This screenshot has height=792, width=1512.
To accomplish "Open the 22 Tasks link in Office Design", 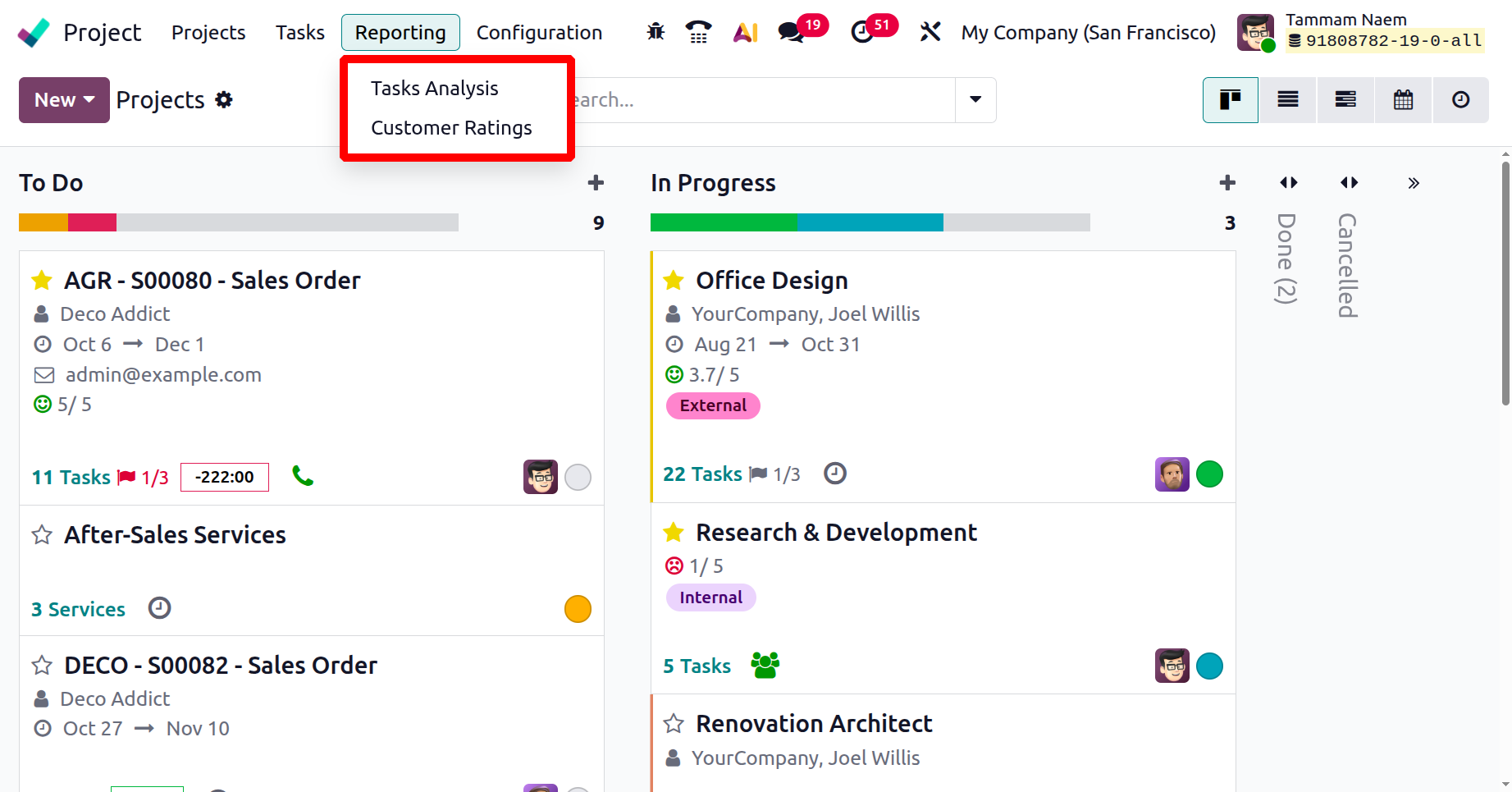I will tap(702, 474).
